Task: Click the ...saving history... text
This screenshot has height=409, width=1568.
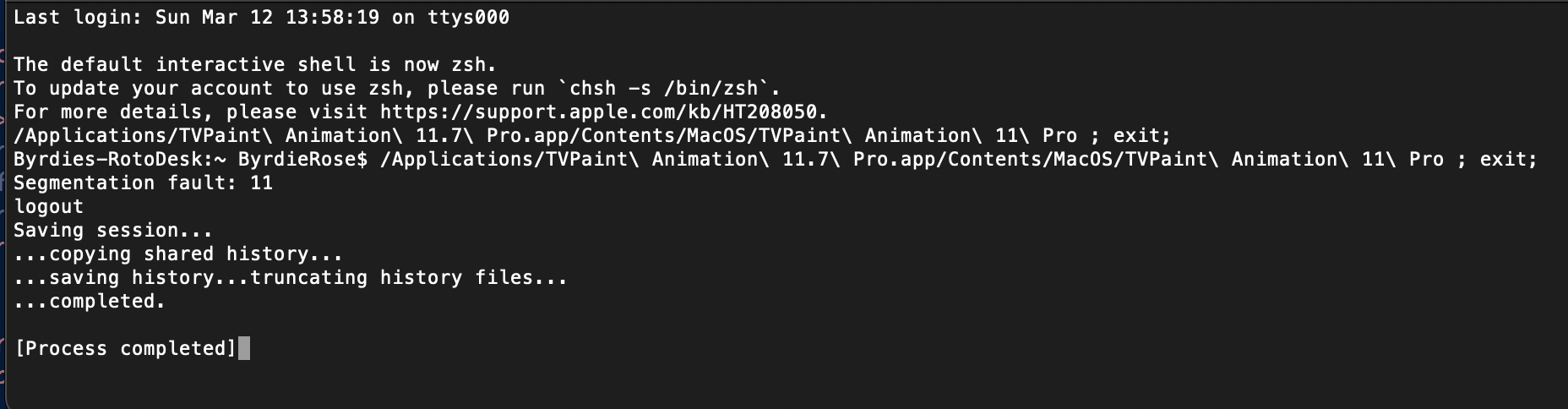Action: [131, 277]
